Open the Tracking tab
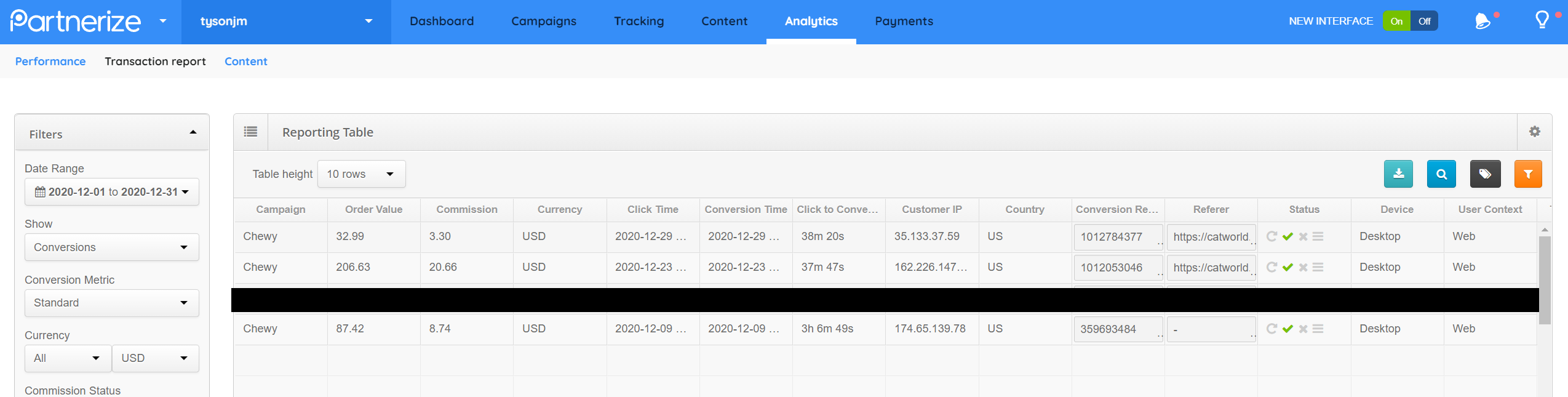 [x=639, y=21]
